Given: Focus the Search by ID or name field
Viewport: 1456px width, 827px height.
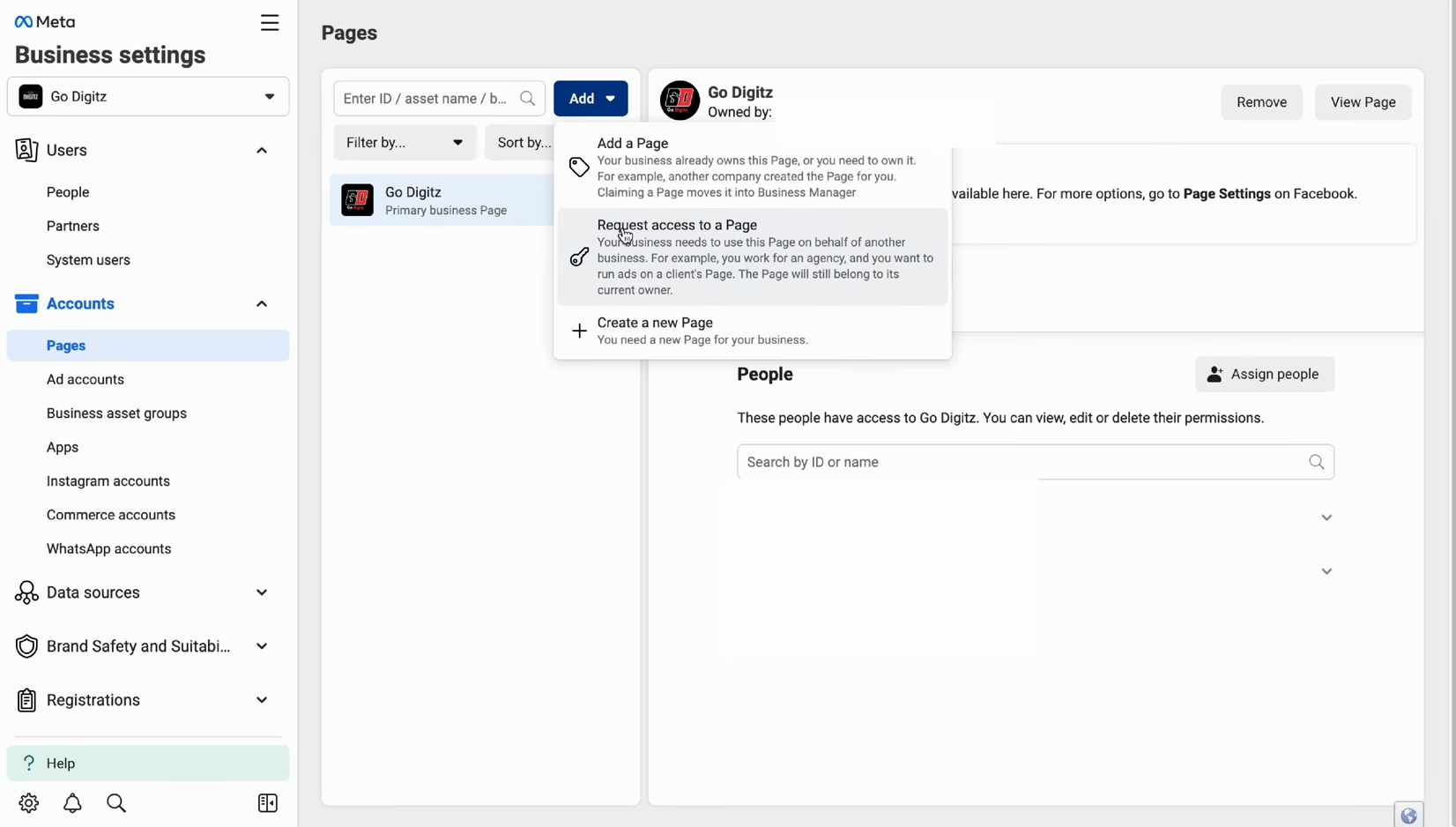Looking at the screenshot, I should [1036, 462].
